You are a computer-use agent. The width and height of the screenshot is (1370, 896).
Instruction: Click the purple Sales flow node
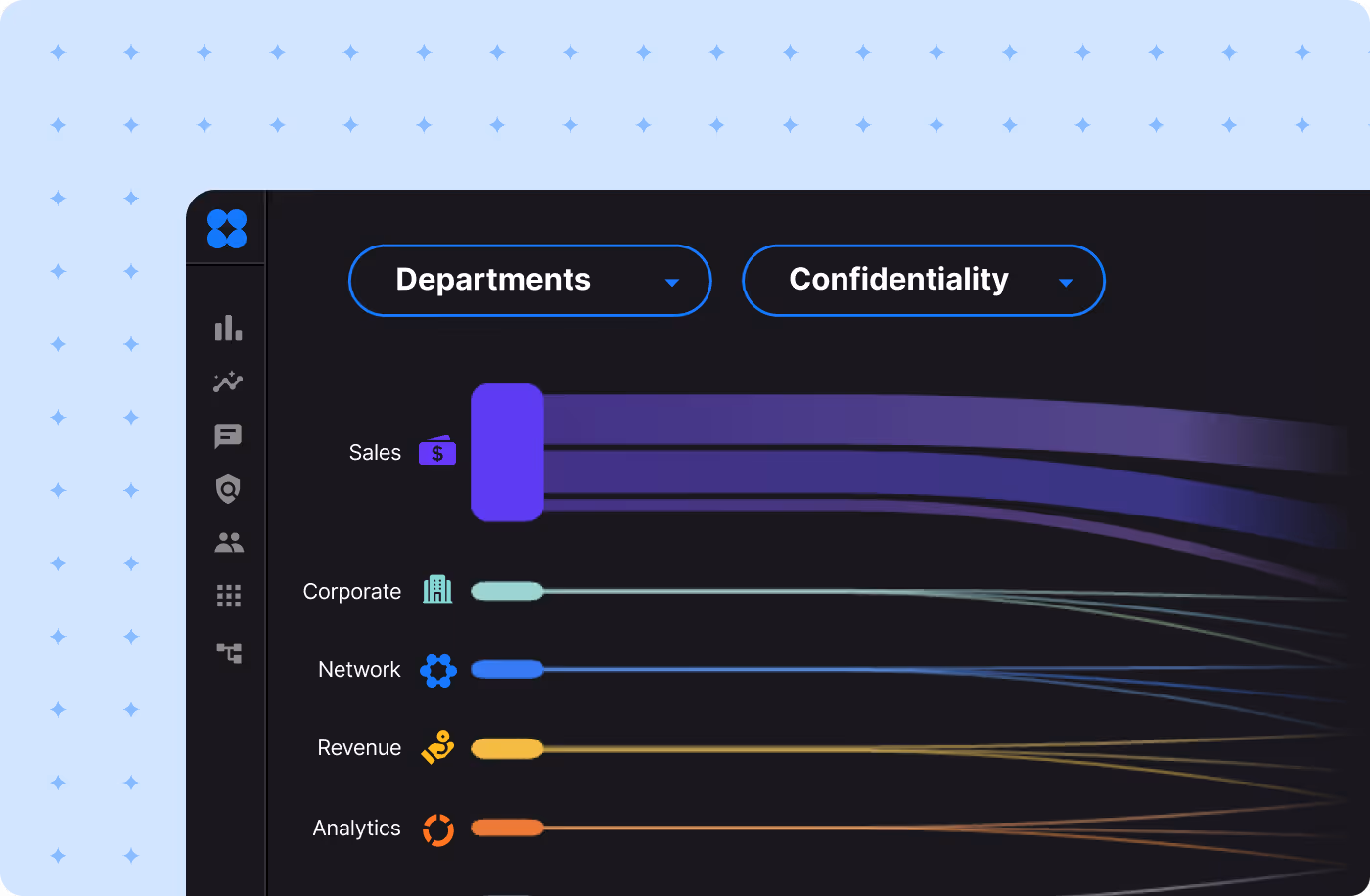pyautogui.click(x=507, y=452)
